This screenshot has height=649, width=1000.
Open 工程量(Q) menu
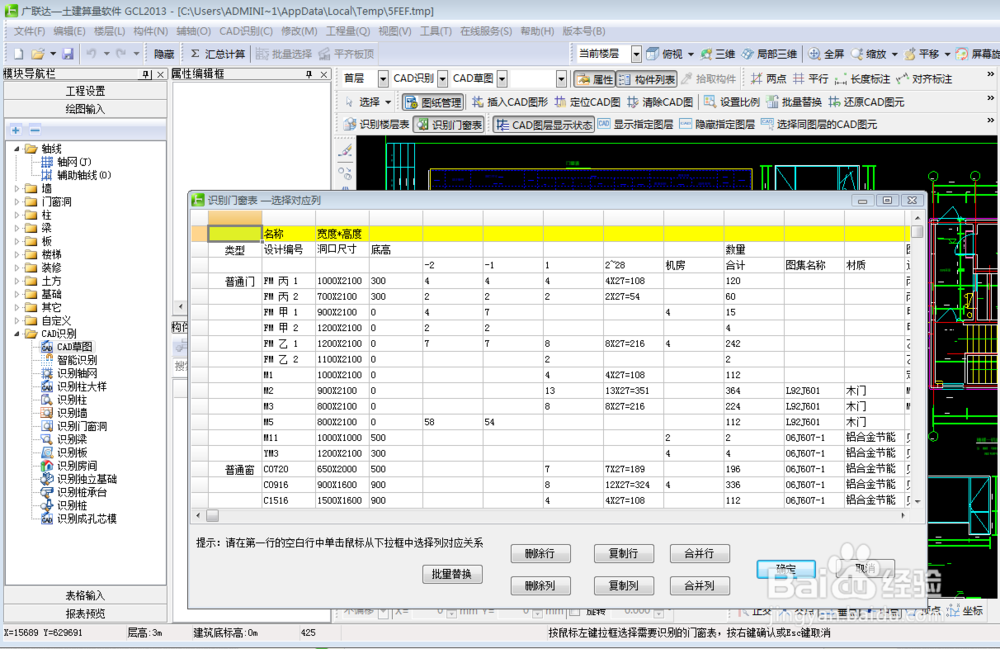pyautogui.click(x=348, y=31)
